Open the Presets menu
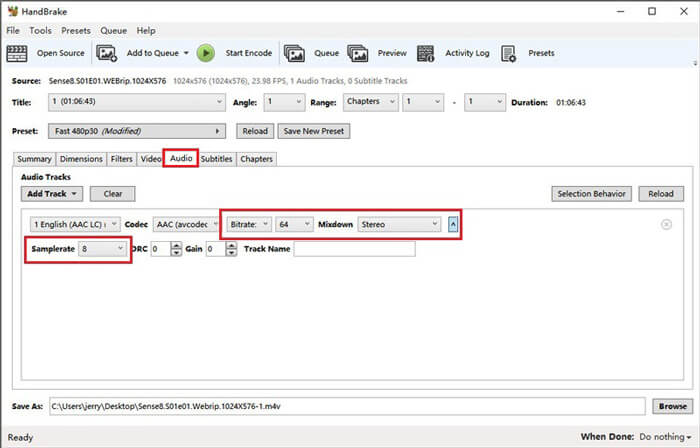This screenshot has width=700, height=448. coord(75,30)
